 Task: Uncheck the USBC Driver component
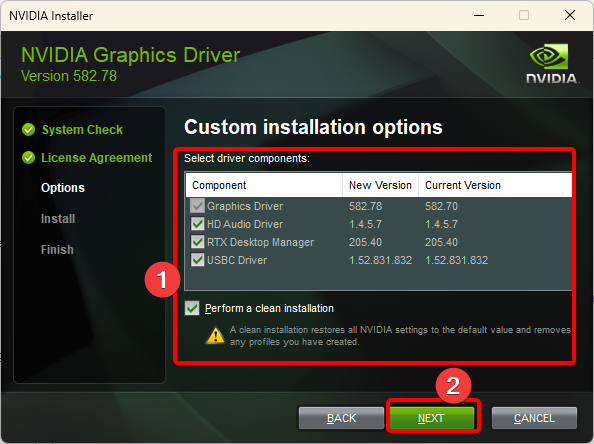coord(197,260)
